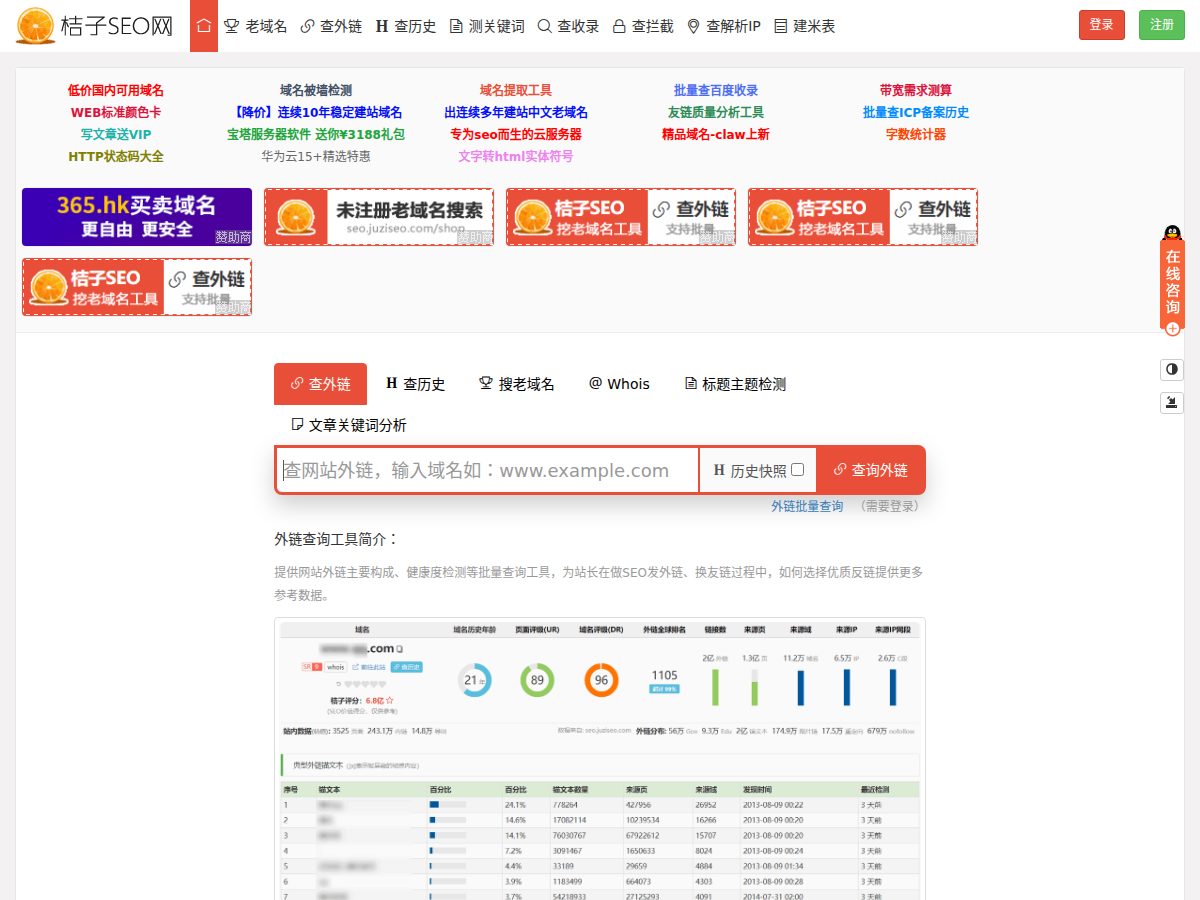Focus the domain backlink input field

pyautogui.click(x=487, y=470)
